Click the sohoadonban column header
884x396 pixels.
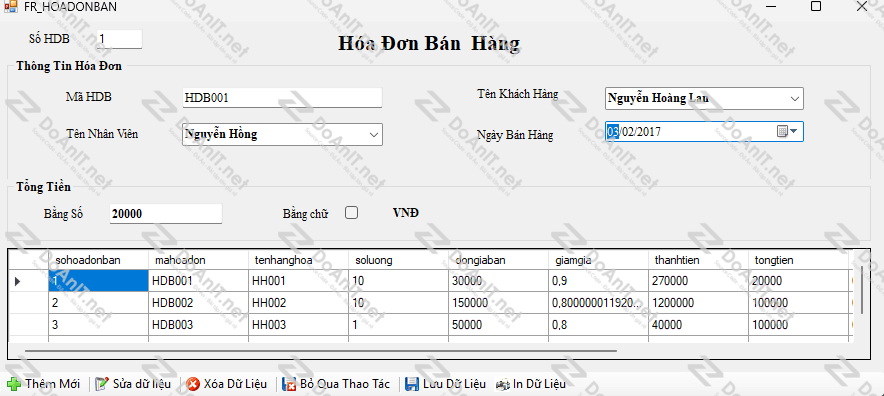pyautogui.click(x=98, y=259)
